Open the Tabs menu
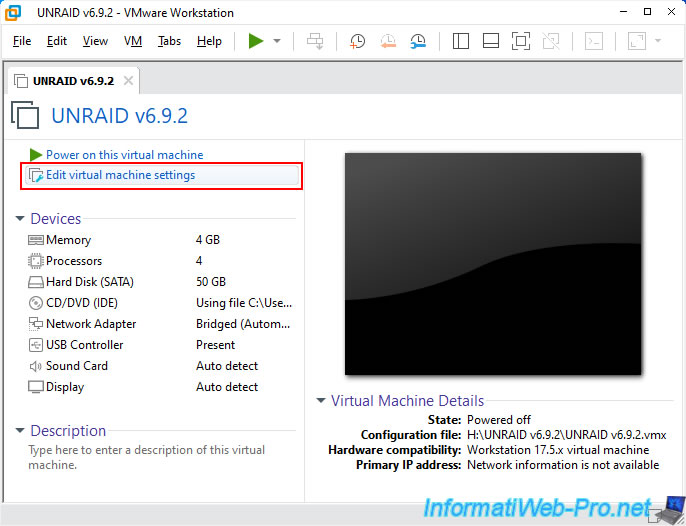686x526 pixels. coord(169,41)
